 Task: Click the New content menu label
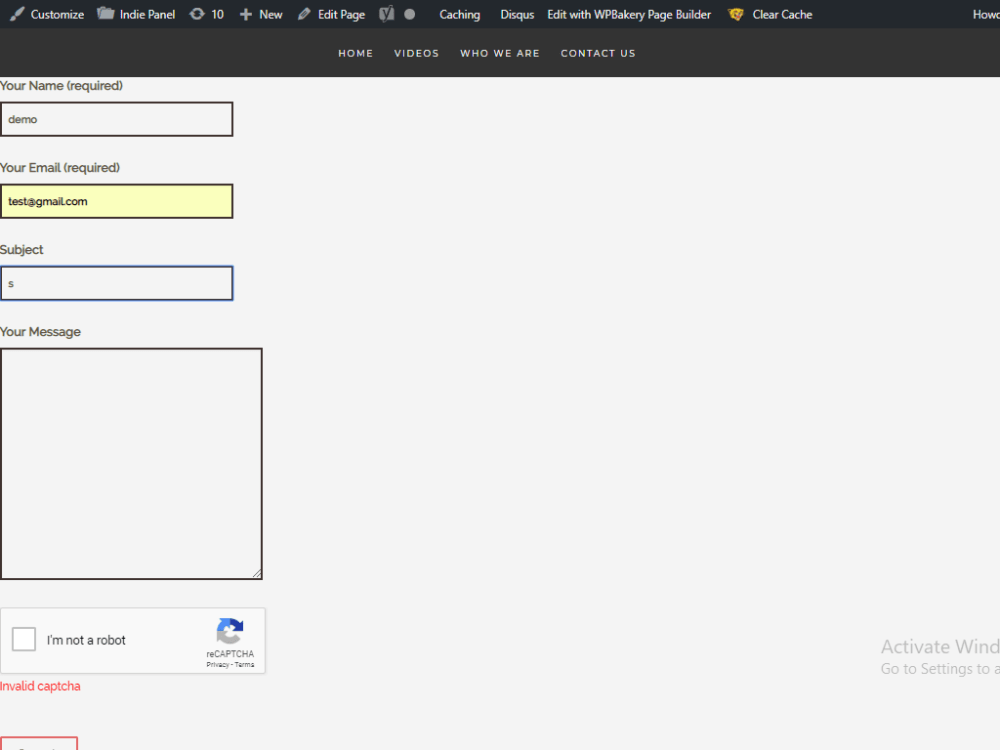[270, 14]
